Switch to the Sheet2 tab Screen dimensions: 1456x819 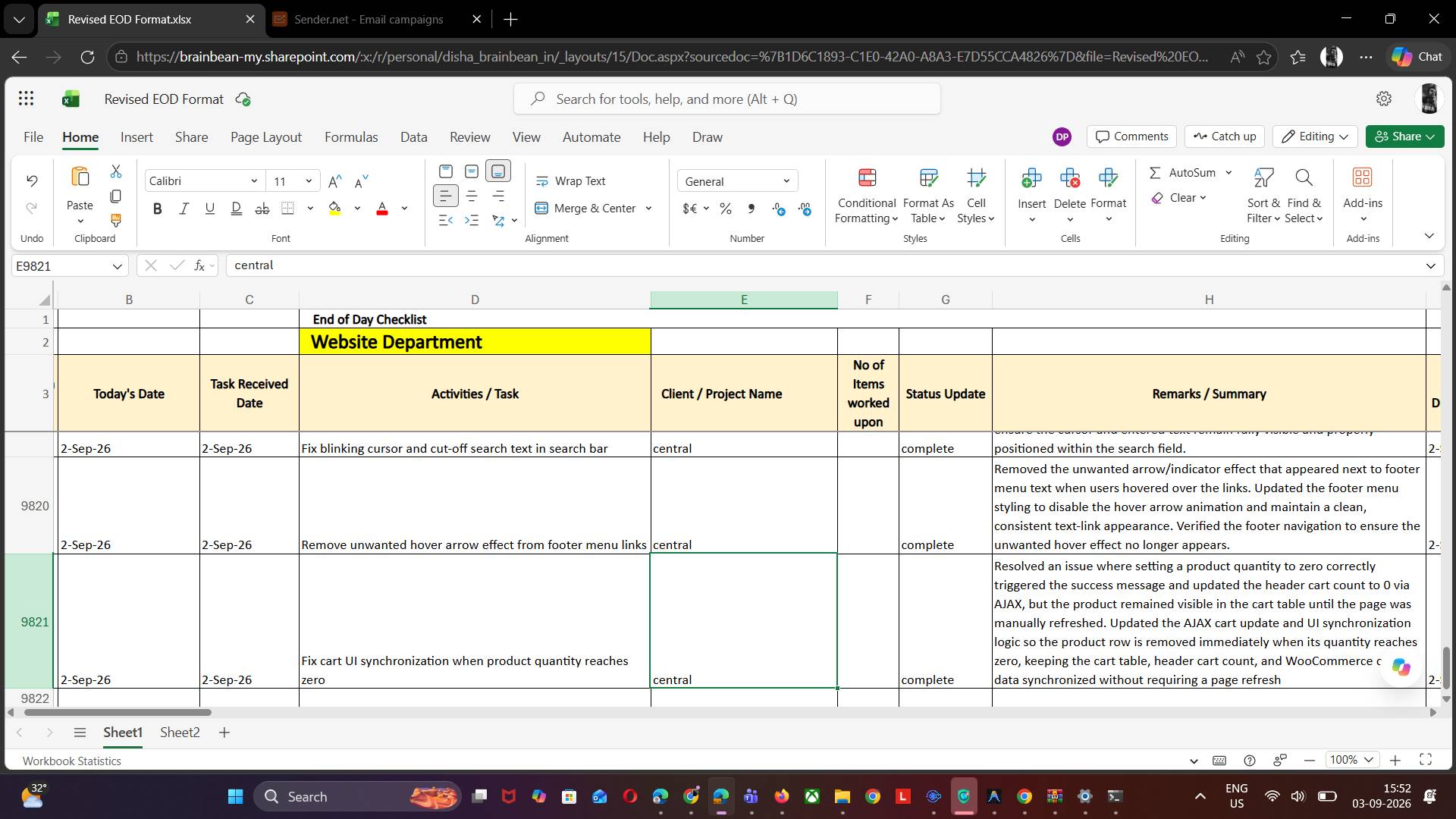[x=180, y=733]
